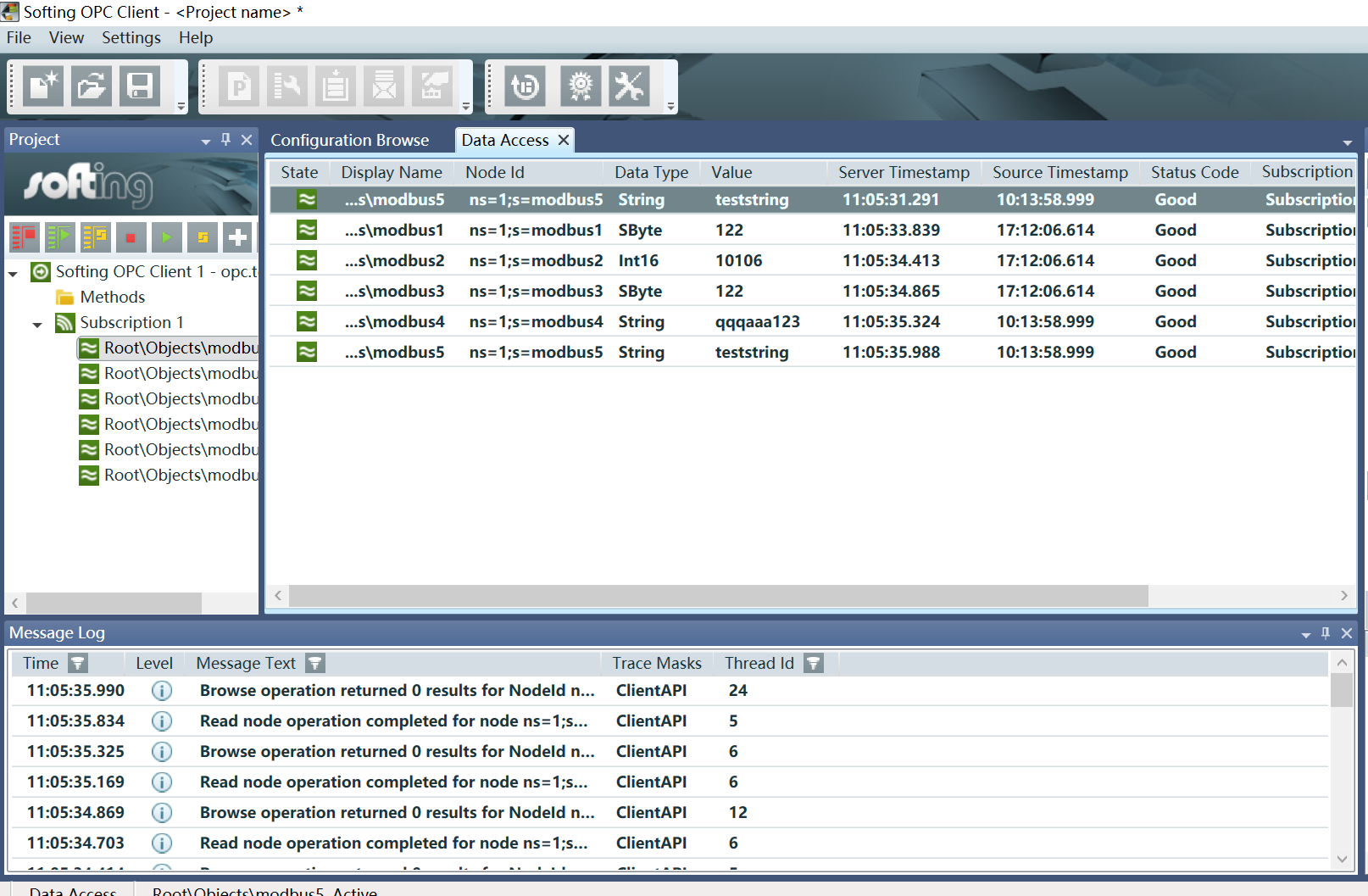Select Subscription 1 in project tree
Screen dimensions: 1368x896
131,322
